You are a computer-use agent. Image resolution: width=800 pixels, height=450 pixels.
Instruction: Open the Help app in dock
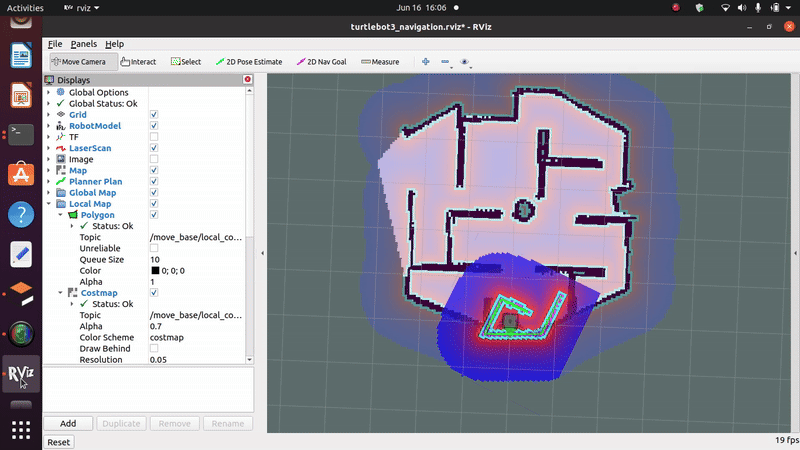pos(21,214)
